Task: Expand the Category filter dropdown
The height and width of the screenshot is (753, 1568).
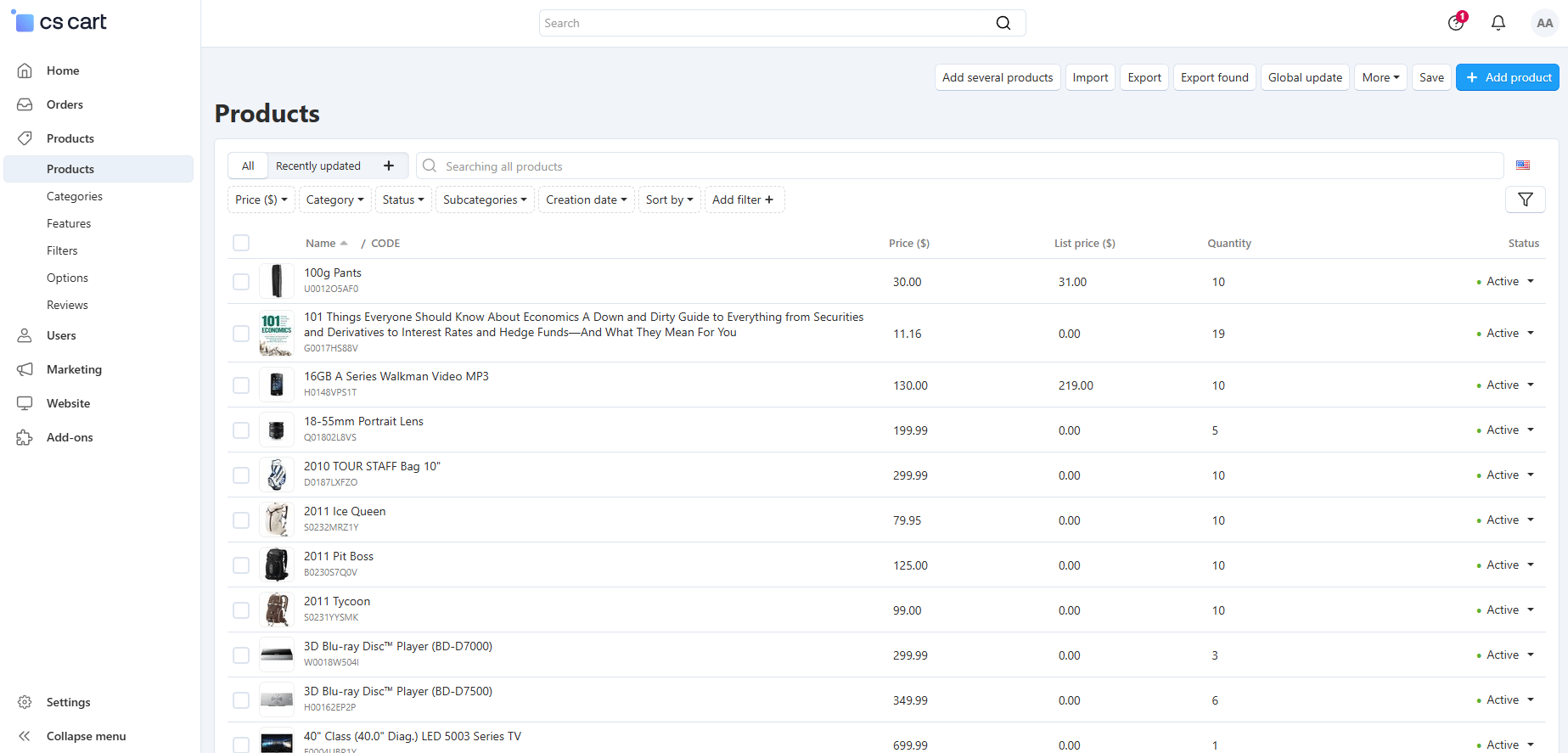Action: click(x=334, y=199)
